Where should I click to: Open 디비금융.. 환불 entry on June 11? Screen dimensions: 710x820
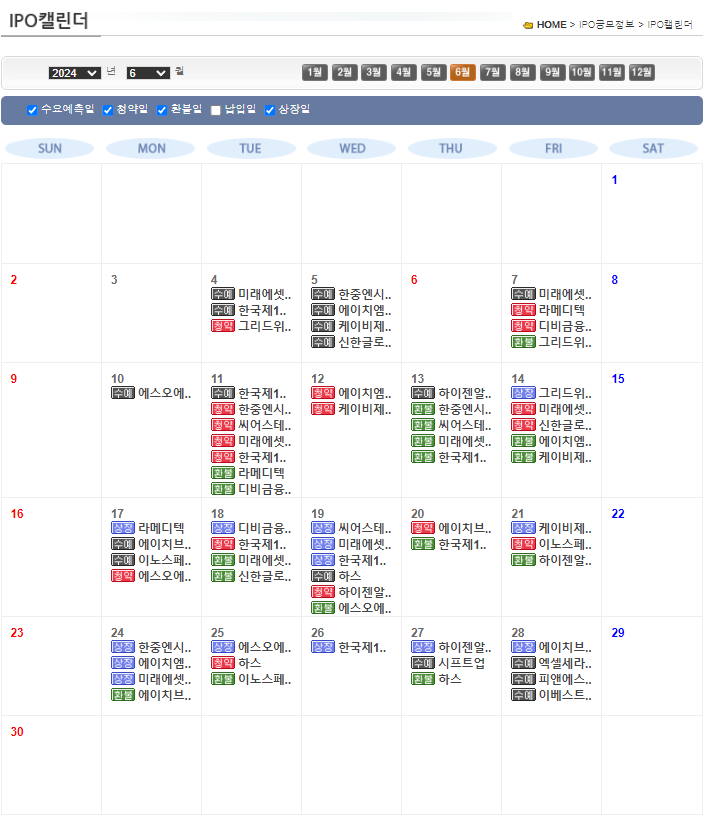point(265,489)
